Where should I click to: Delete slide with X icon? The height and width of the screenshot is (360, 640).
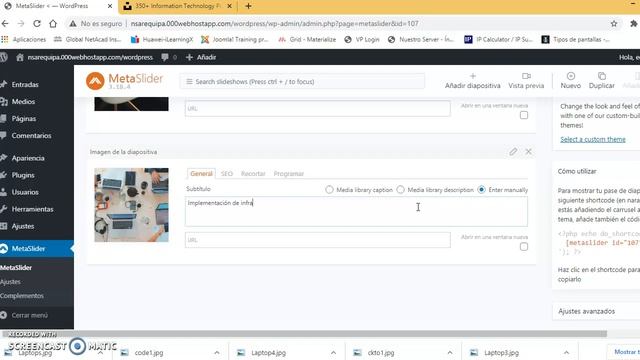pyautogui.click(x=529, y=151)
